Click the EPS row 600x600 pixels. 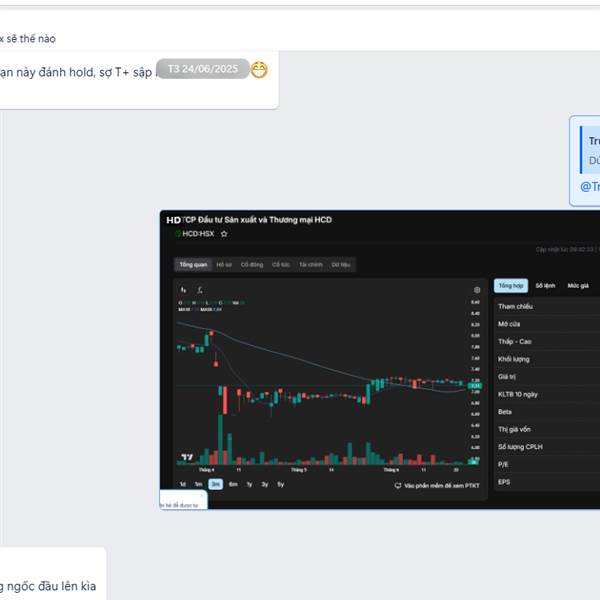point(547,482)
